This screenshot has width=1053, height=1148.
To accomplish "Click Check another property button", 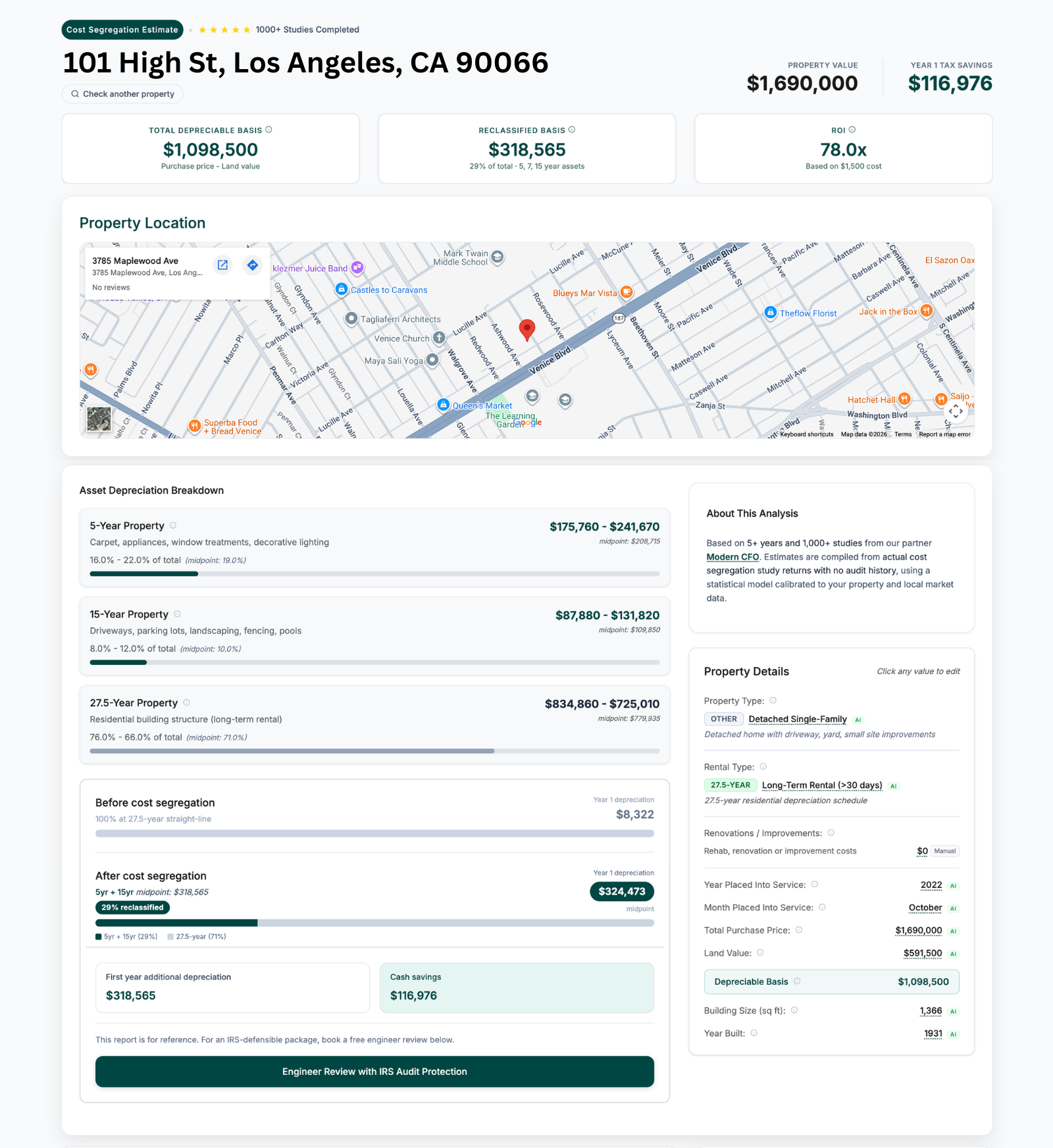I will click(122, 94).
